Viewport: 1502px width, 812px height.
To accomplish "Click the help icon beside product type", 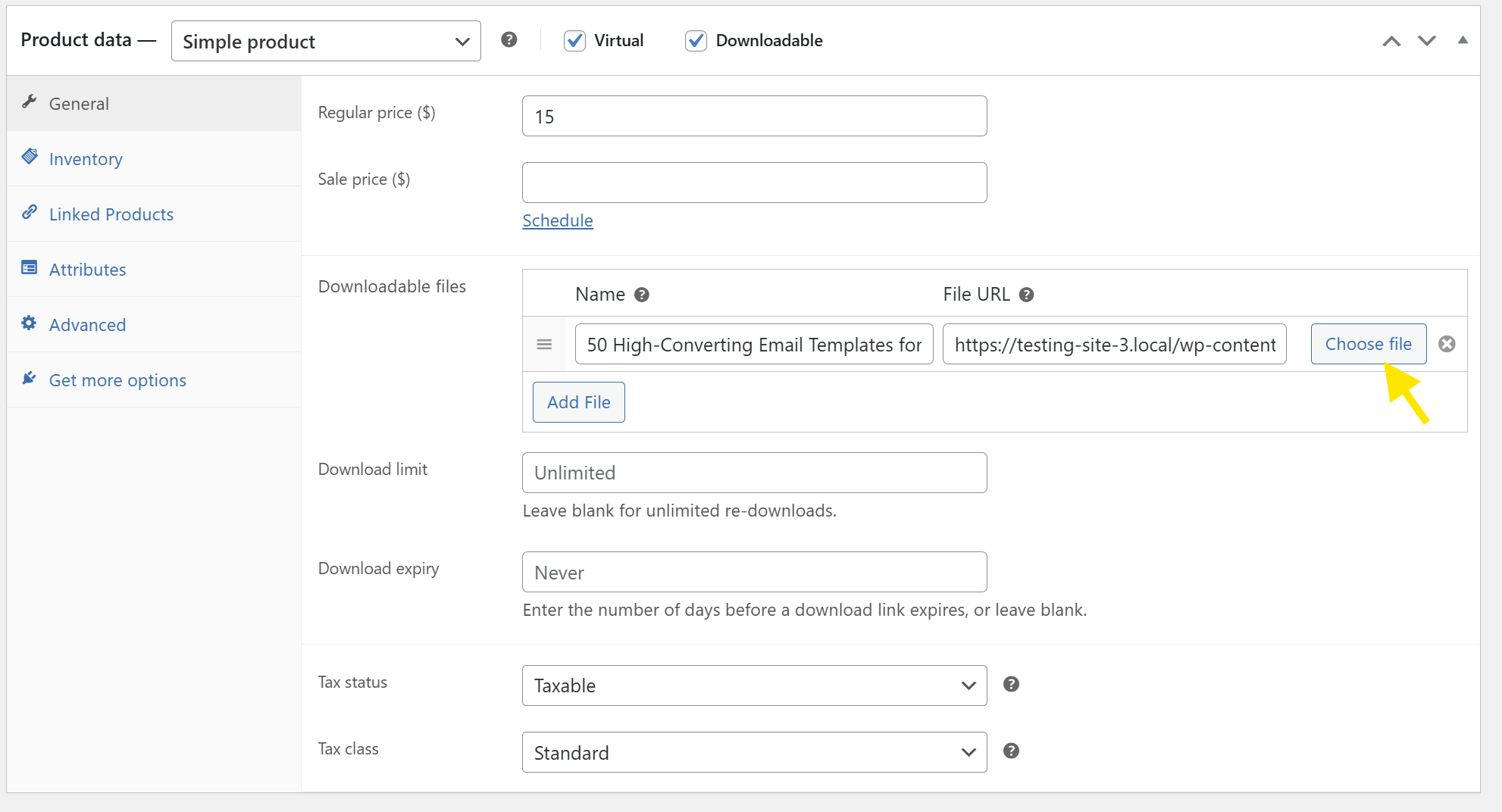I will point(509,39).
